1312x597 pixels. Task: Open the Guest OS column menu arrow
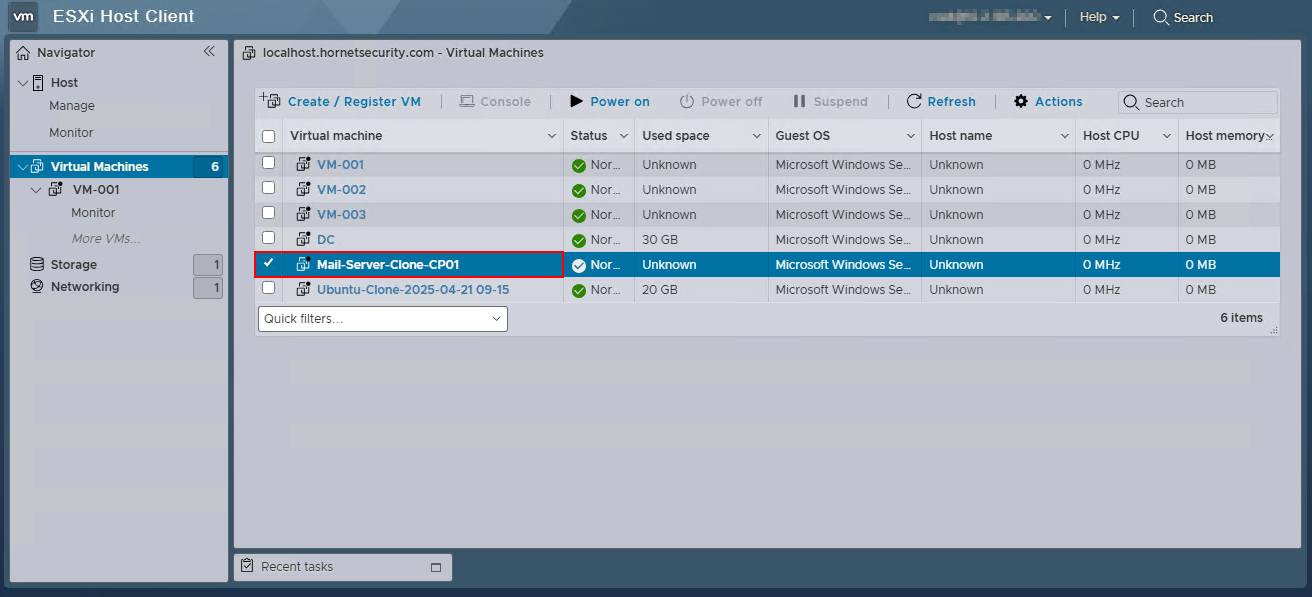911,136
